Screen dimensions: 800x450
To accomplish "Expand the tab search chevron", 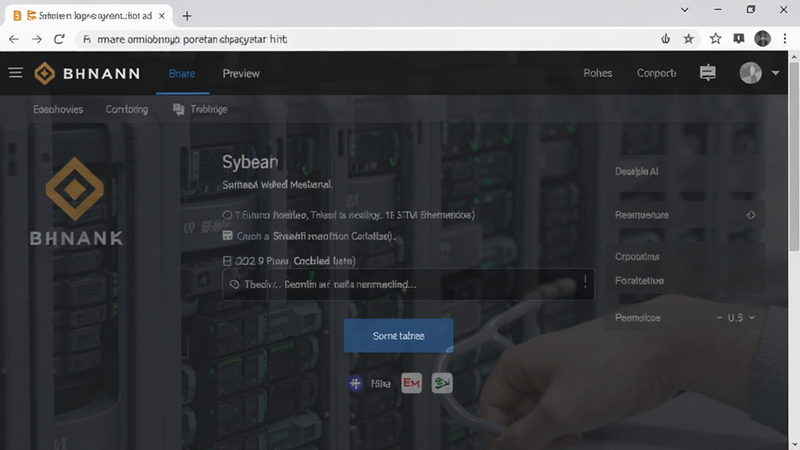I will pos(685,10).
